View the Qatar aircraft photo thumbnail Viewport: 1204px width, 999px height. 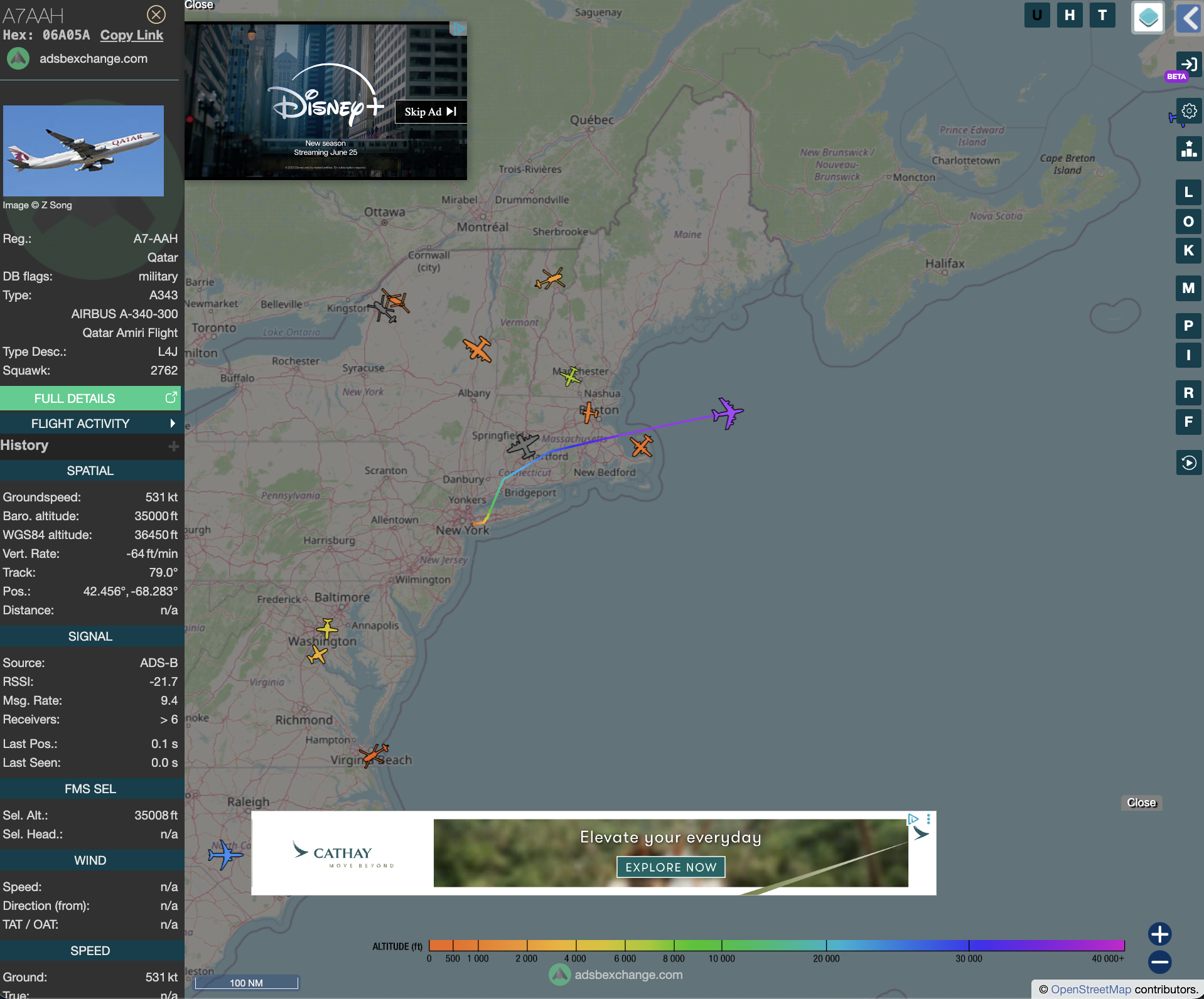pyautogui.click(x=83, y=151)
